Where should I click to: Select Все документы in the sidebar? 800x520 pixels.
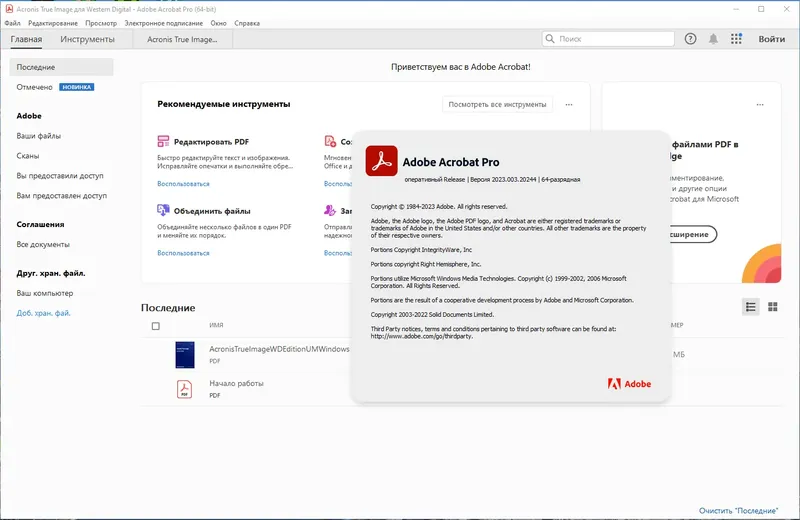(x=43, y=244)
